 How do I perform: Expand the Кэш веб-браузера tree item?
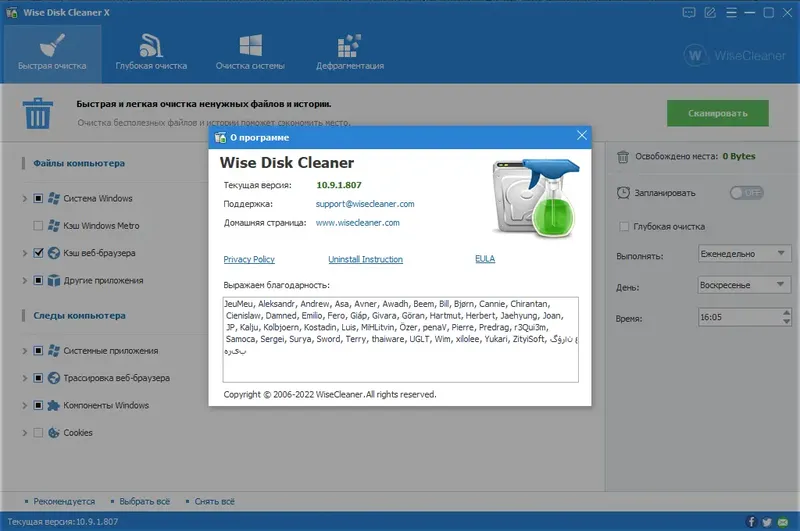click(24, 253)
